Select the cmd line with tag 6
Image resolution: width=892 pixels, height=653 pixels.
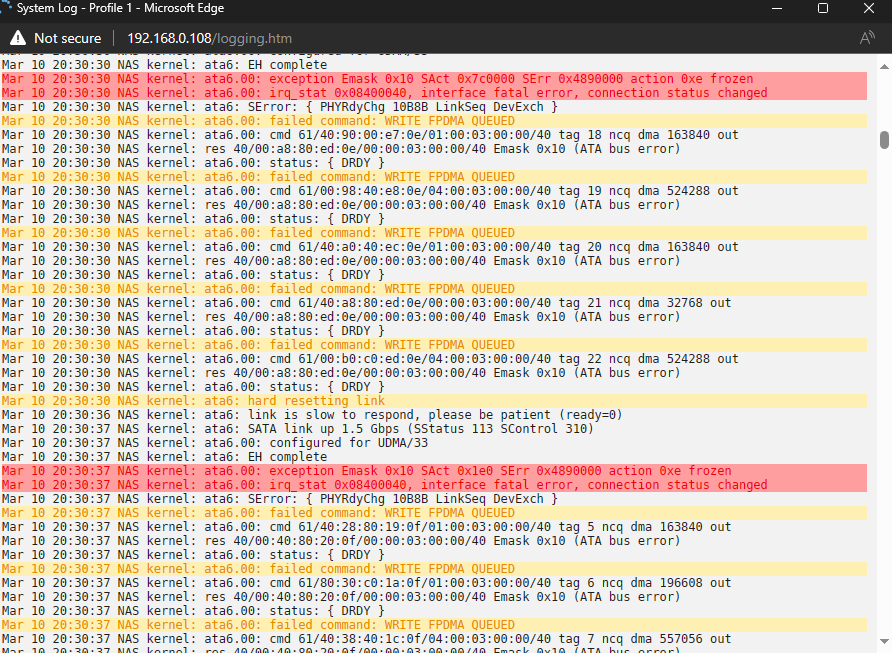tap(366, 583)
